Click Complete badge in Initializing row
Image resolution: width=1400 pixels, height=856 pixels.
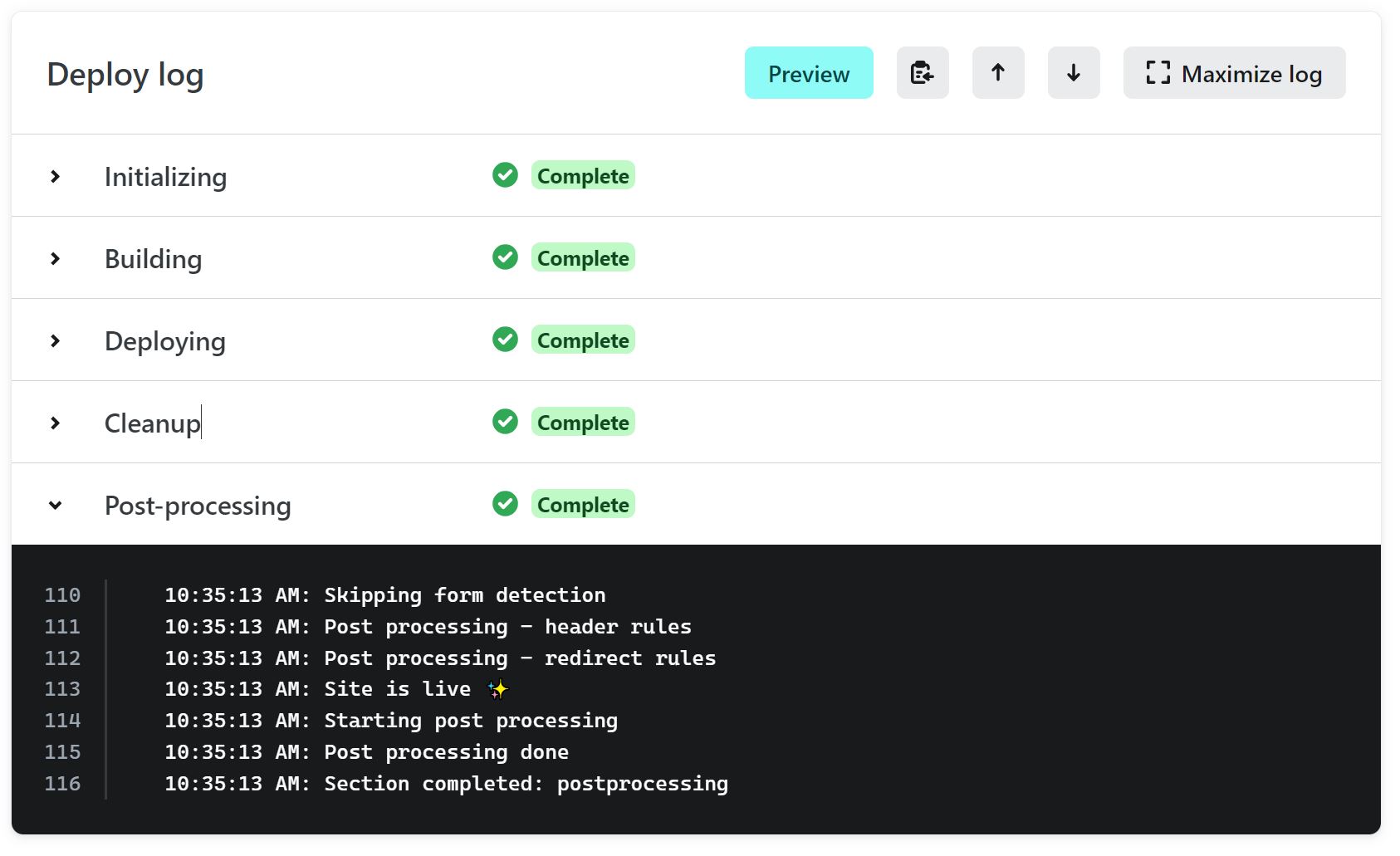(583, 175)
